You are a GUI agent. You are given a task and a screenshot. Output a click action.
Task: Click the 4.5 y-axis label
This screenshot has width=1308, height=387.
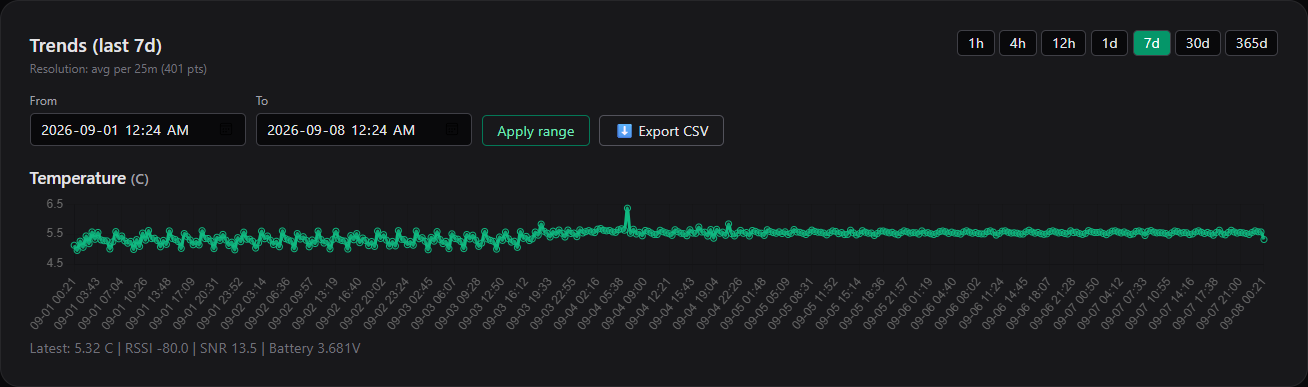pos(54,263)
